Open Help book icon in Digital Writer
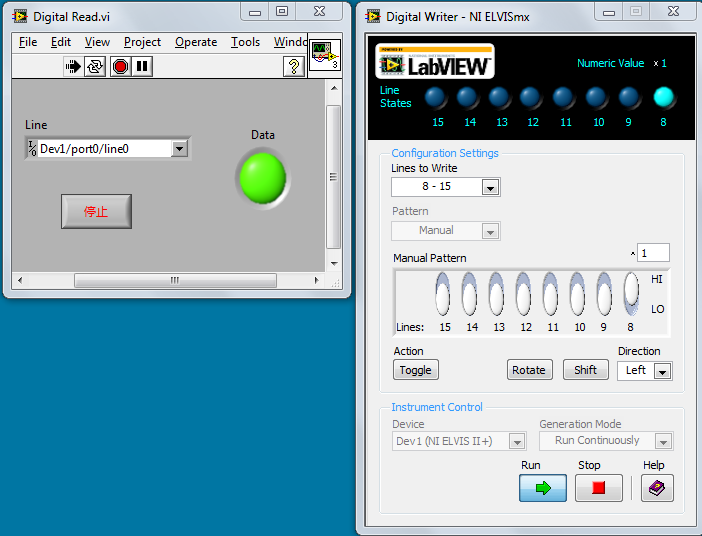Screen dimensions: 702x536 pos(657,488)
